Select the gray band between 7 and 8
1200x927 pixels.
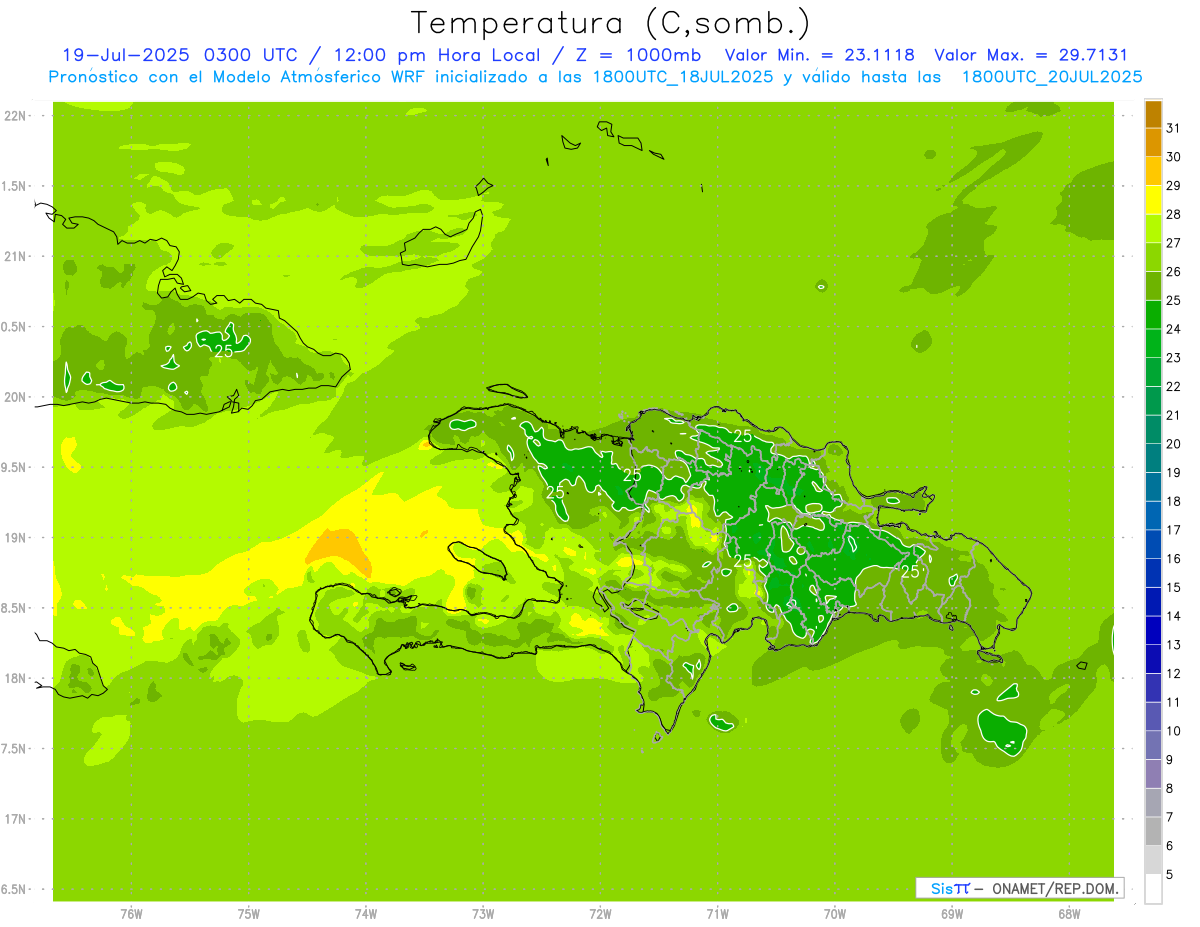1153,803
